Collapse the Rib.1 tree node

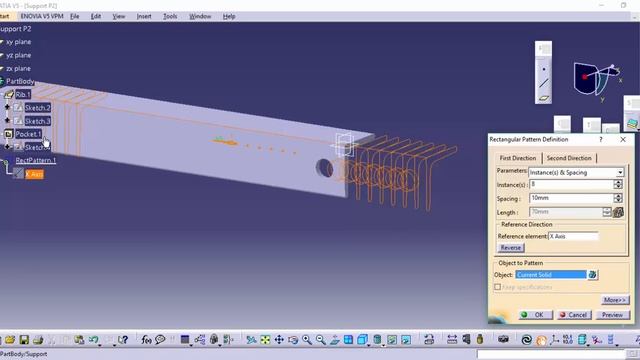(2, 94)
